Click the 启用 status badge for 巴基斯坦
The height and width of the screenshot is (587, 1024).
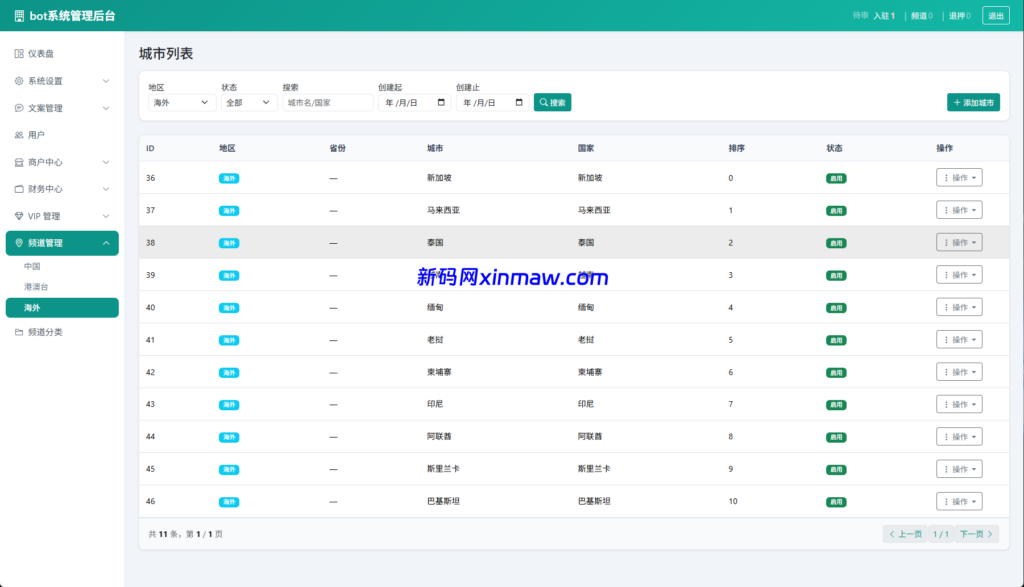(x=835, y=501)
